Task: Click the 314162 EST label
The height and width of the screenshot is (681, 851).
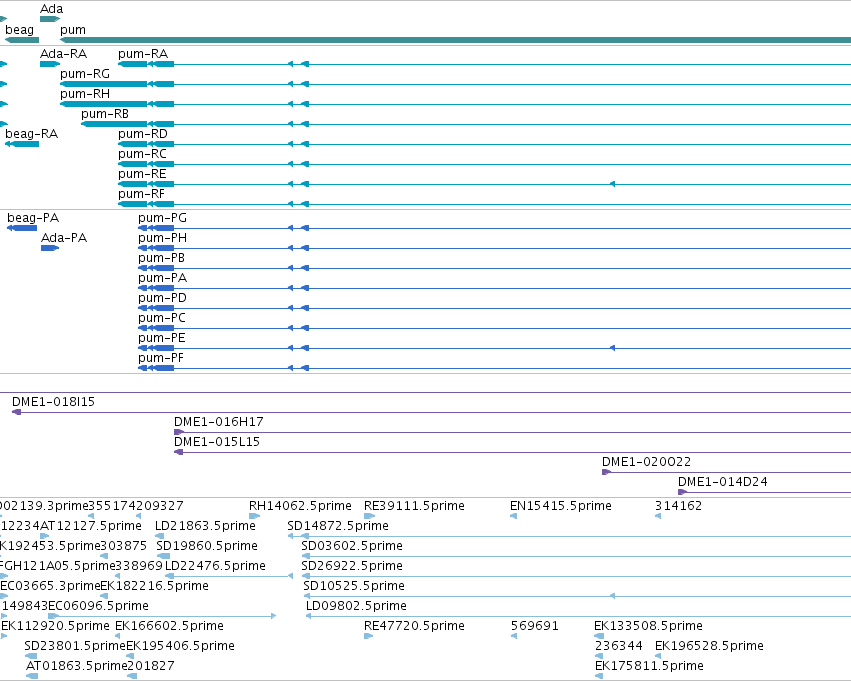Action: click(x=678, y=506)
